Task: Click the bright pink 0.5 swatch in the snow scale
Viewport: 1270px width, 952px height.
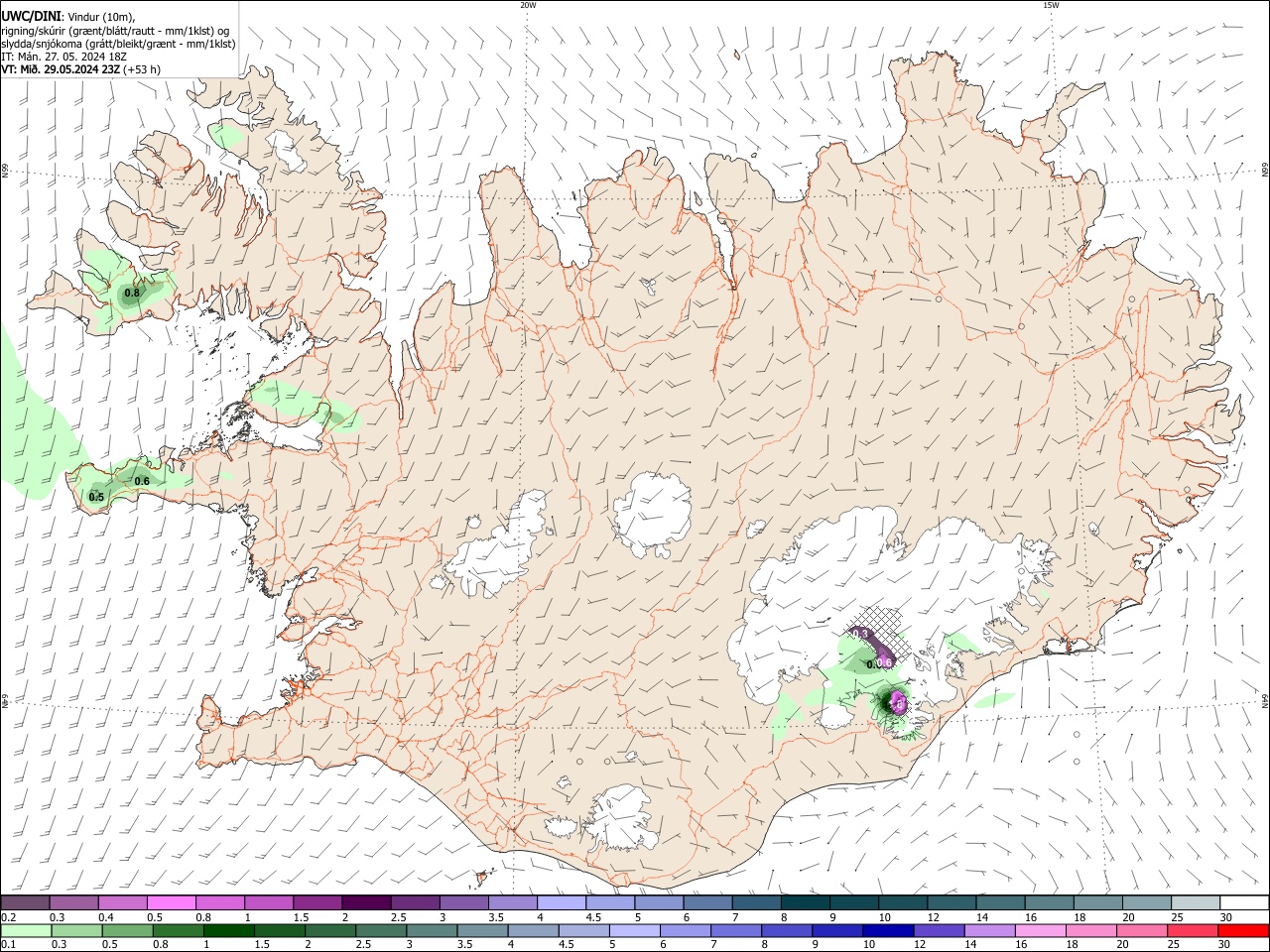Action: pyautogui.click(x=171, y=902)
